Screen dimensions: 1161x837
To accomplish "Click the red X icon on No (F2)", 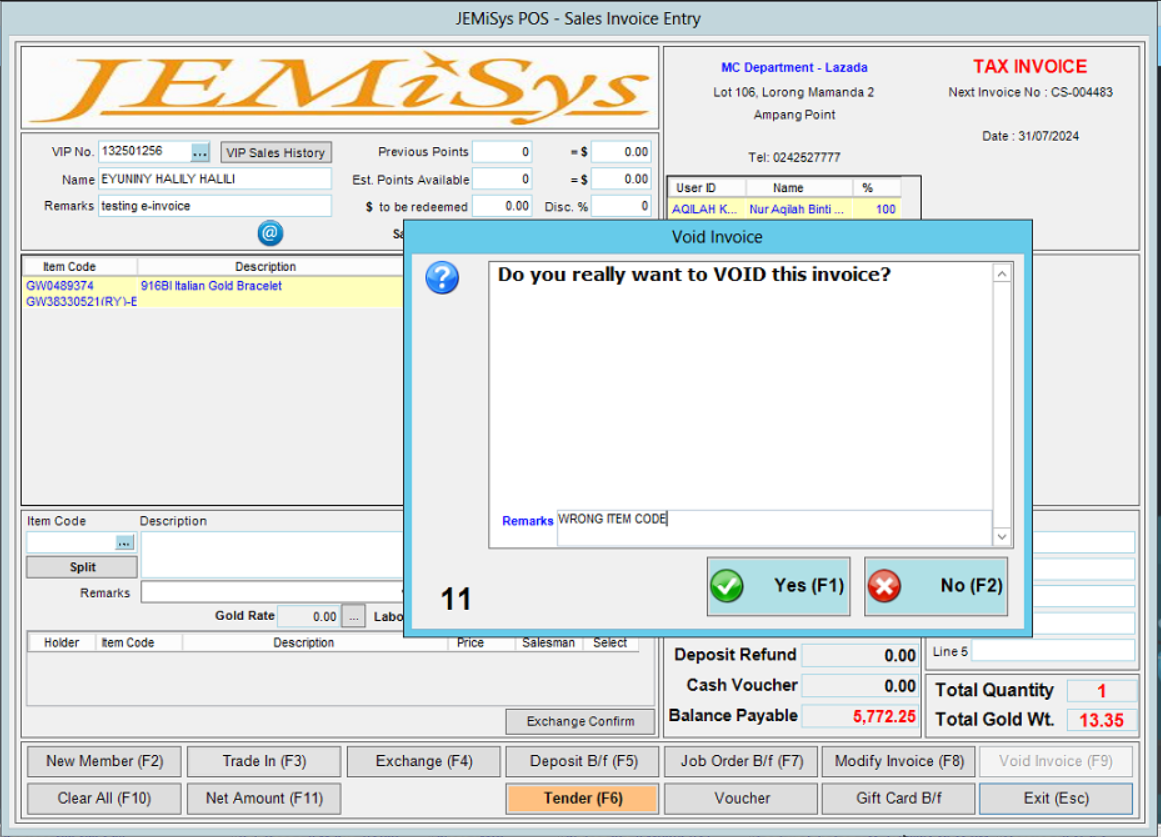I will 883,587.
